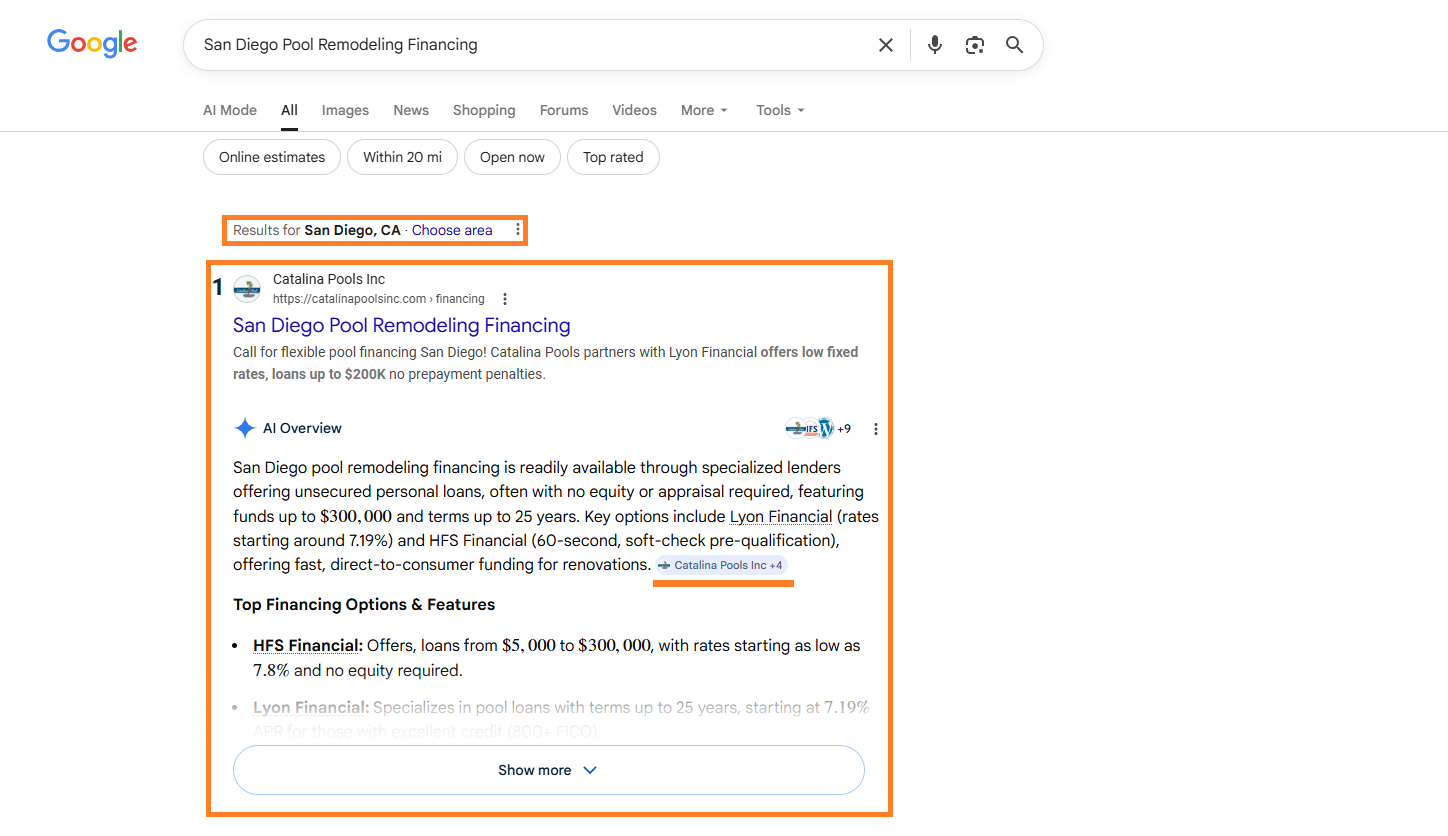Apply the Top rated filter chip
Viewport: 1448px width, 836px height.
coord(613,157)
